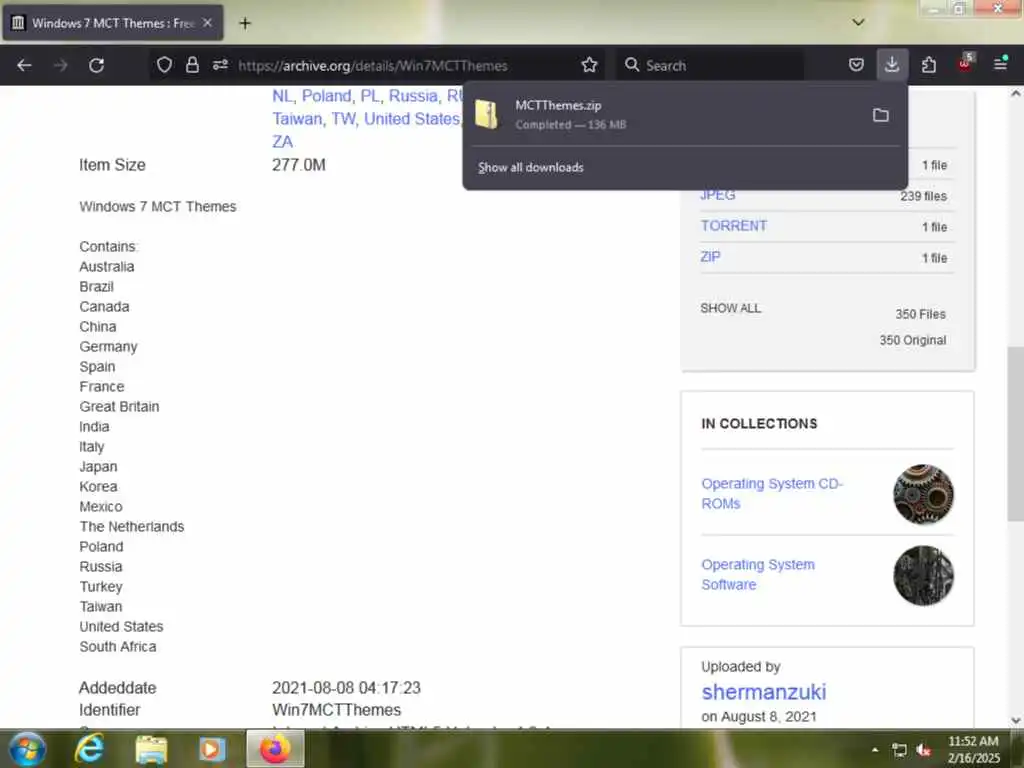Click the Operating System Software thumbnail

tap(923, 575)
